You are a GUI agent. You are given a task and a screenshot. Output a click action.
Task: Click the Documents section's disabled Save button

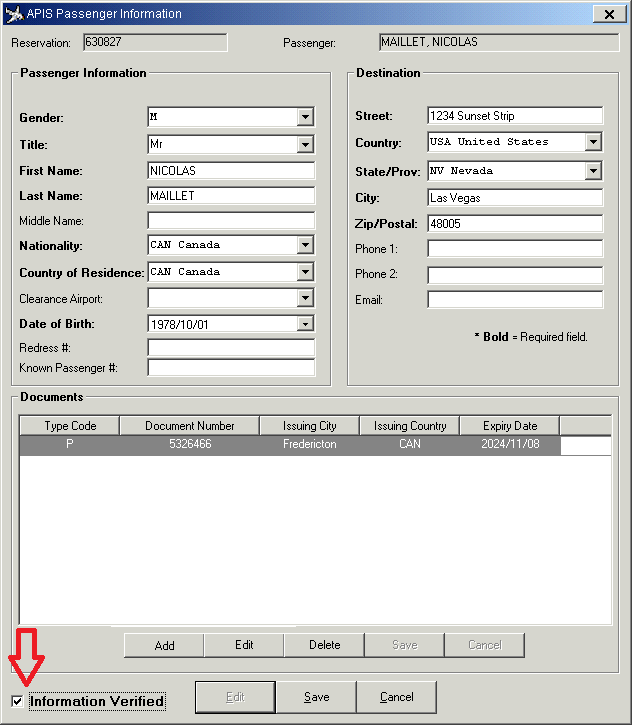pyautogui.click(x=405, y=645)
